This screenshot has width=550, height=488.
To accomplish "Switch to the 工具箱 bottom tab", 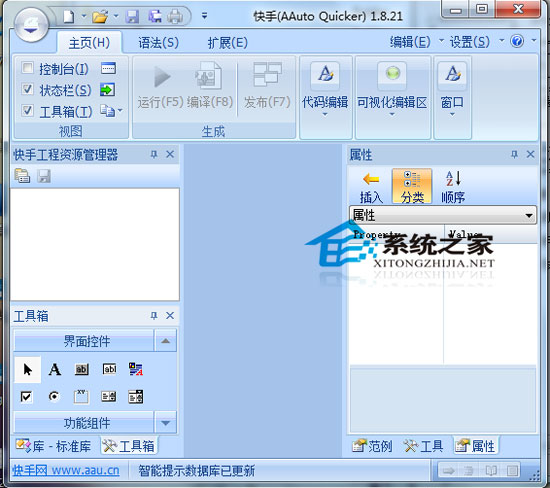I will pyautogui.click(x=128, y=446).
